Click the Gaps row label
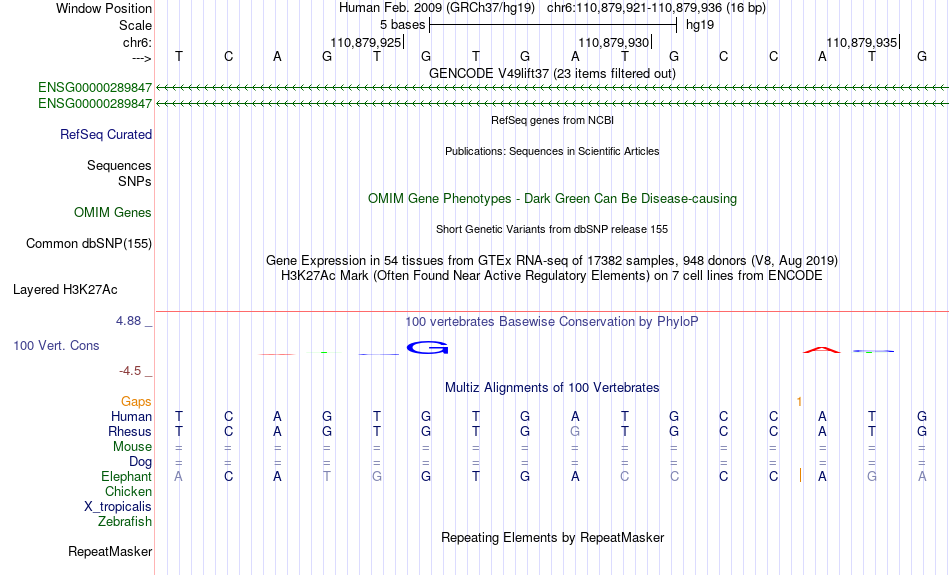The height and width of the screenshot is (575, 950). 136,402
